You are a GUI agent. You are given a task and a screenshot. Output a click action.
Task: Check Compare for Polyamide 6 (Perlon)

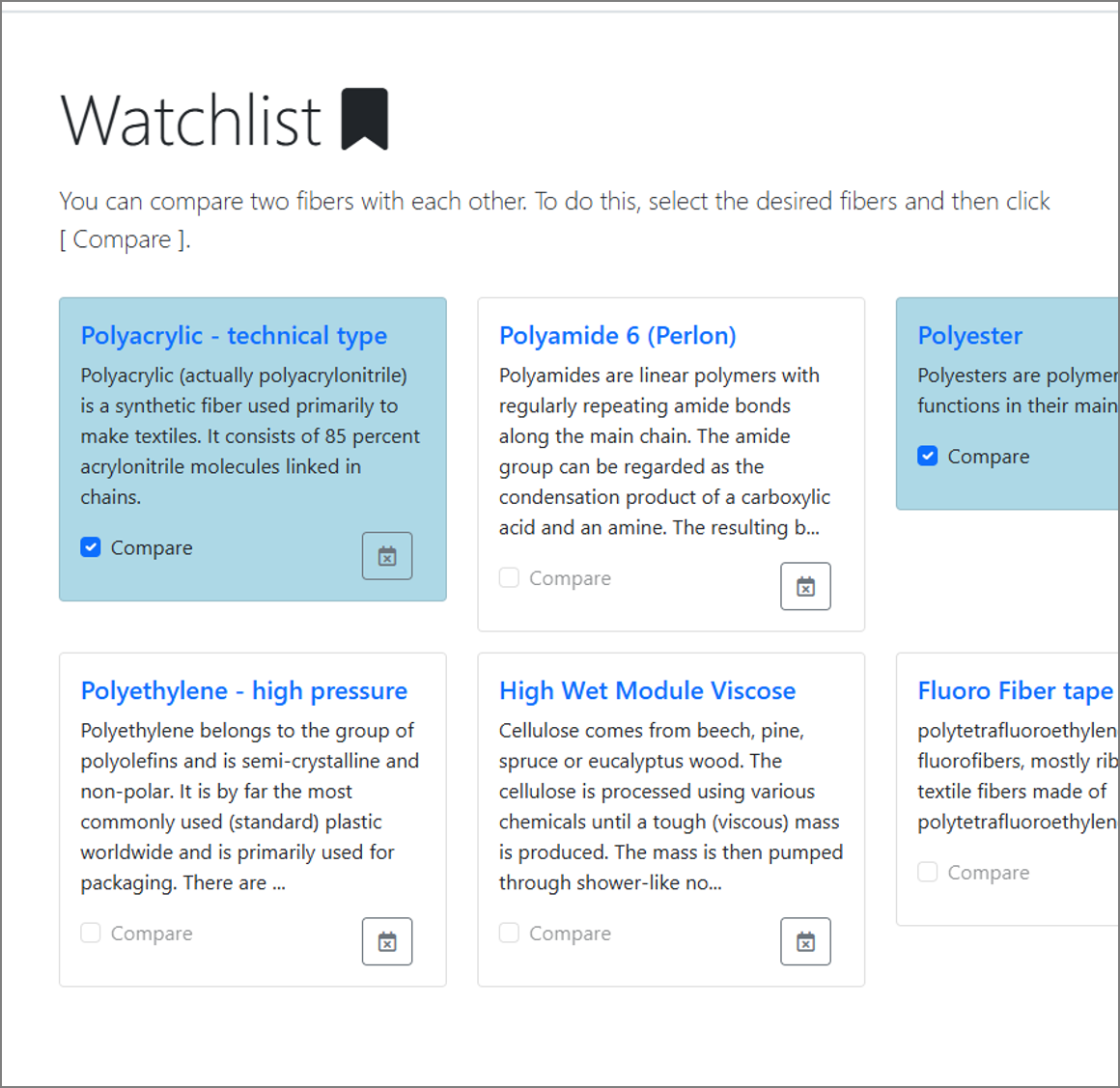tap(509, 578)
